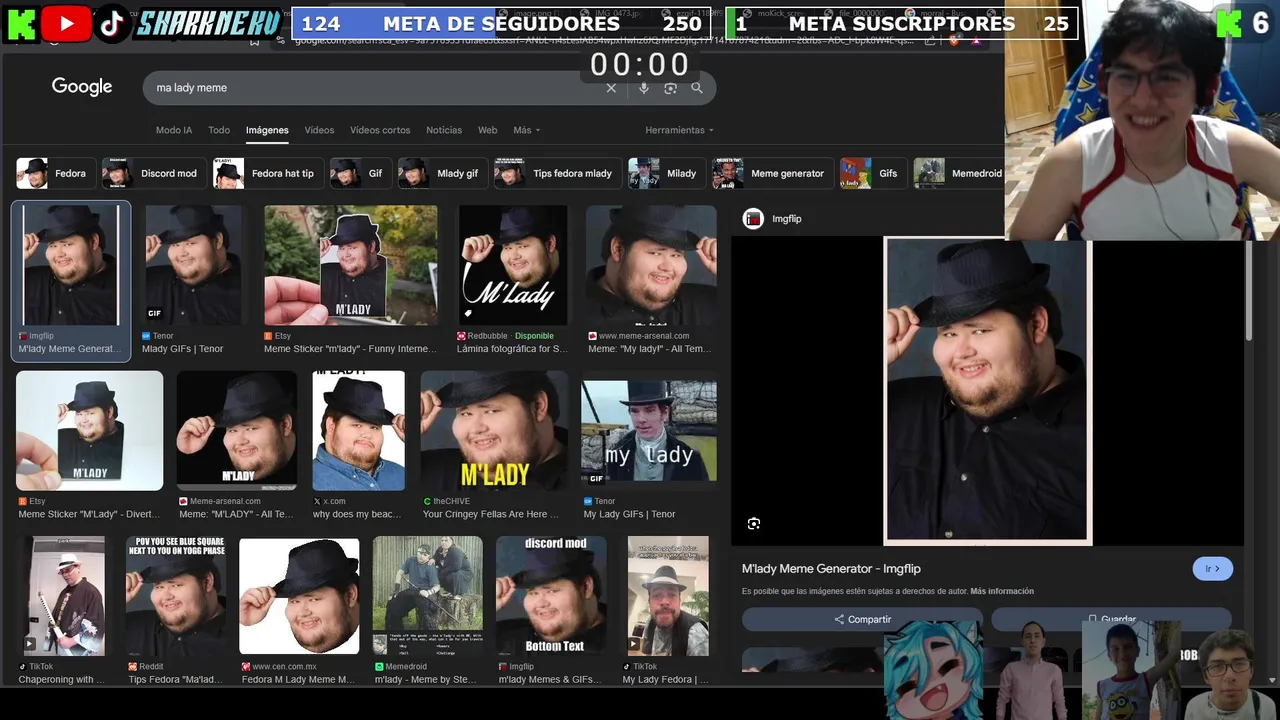Expand the Herramientas dropdown

(x=680, y=130)
